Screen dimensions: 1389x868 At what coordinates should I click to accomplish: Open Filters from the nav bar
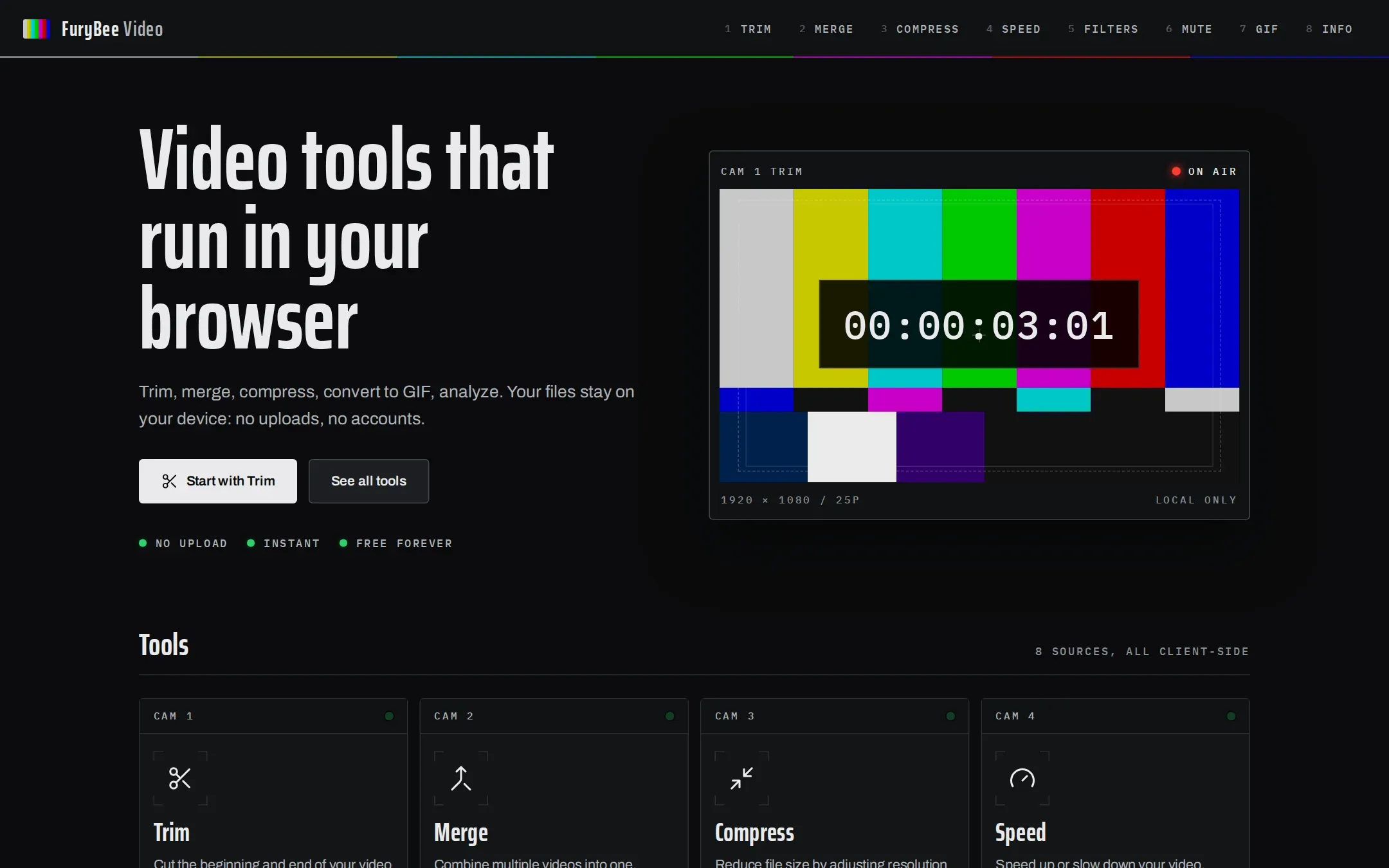click(1103, 29)
